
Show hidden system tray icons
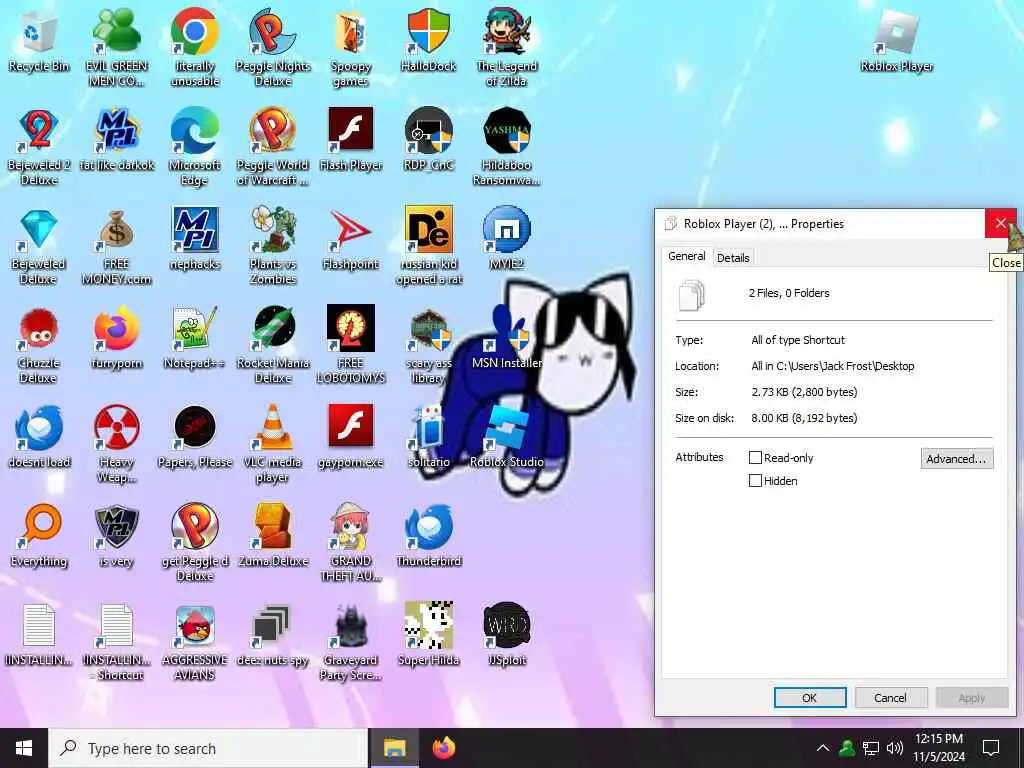pyautogui.click(x=823, y=748)
